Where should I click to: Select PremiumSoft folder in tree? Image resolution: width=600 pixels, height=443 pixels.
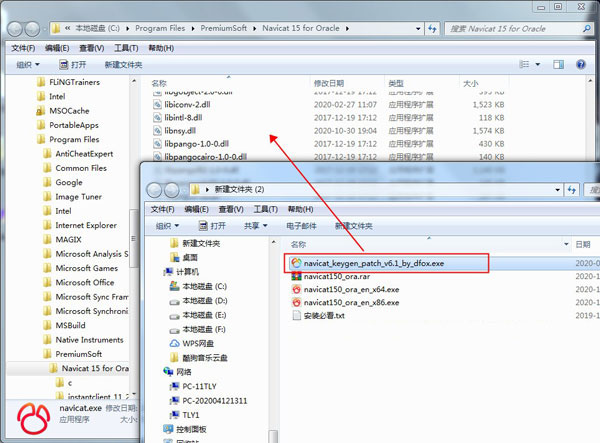click(x=78, y=354)
